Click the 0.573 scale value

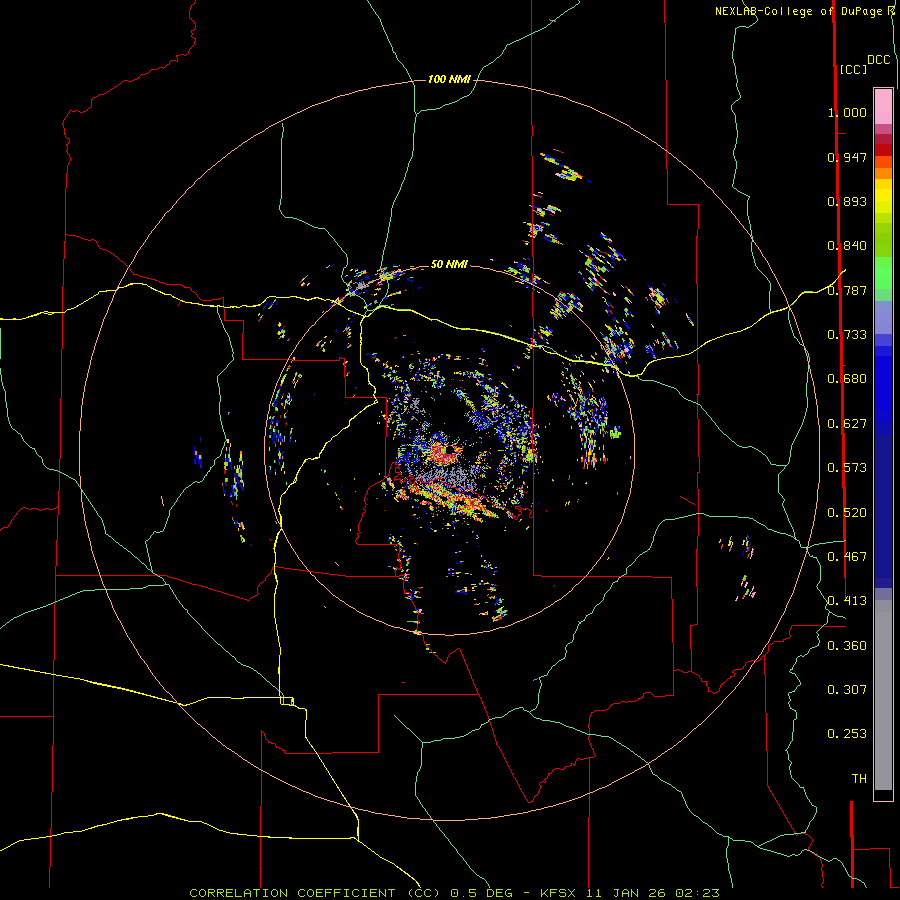coord(847,468)
